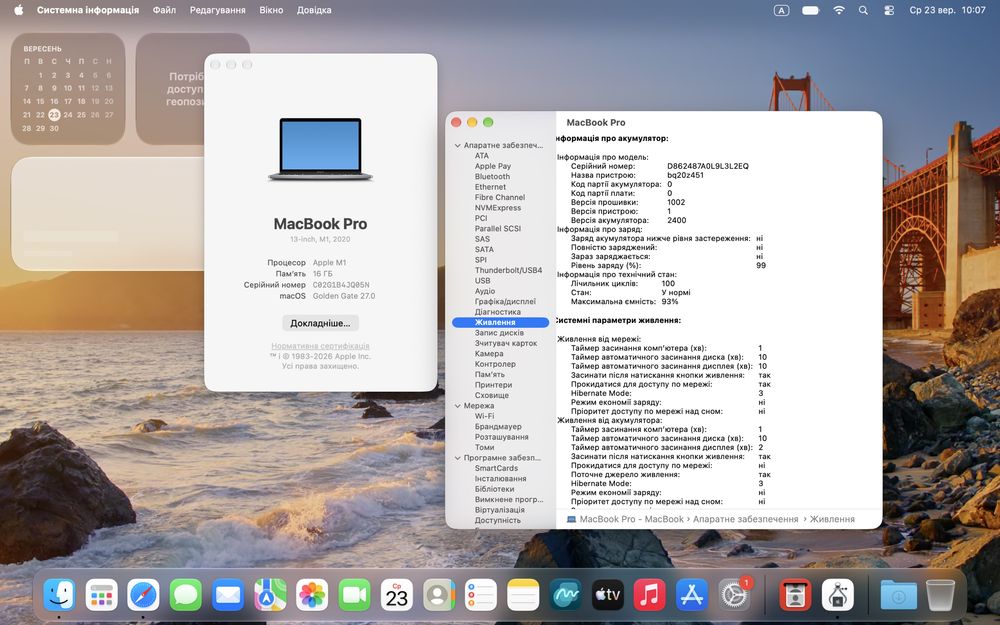Open the Файл menu

[164, 10]
